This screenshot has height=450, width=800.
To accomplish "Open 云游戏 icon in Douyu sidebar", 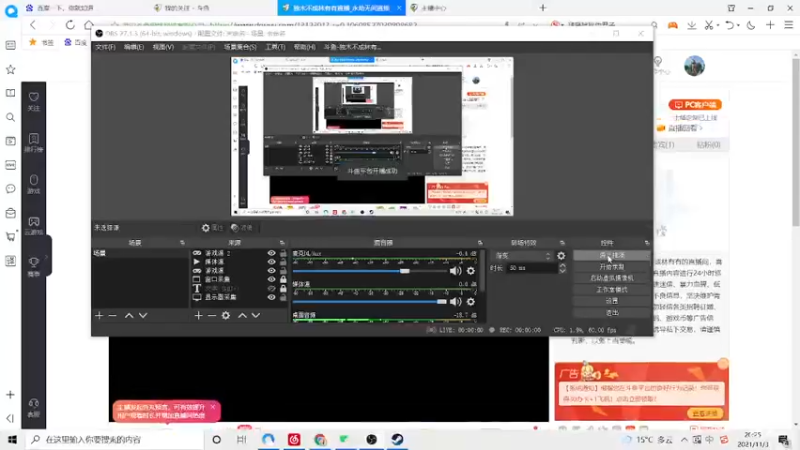I will click(x=34, y=225).
